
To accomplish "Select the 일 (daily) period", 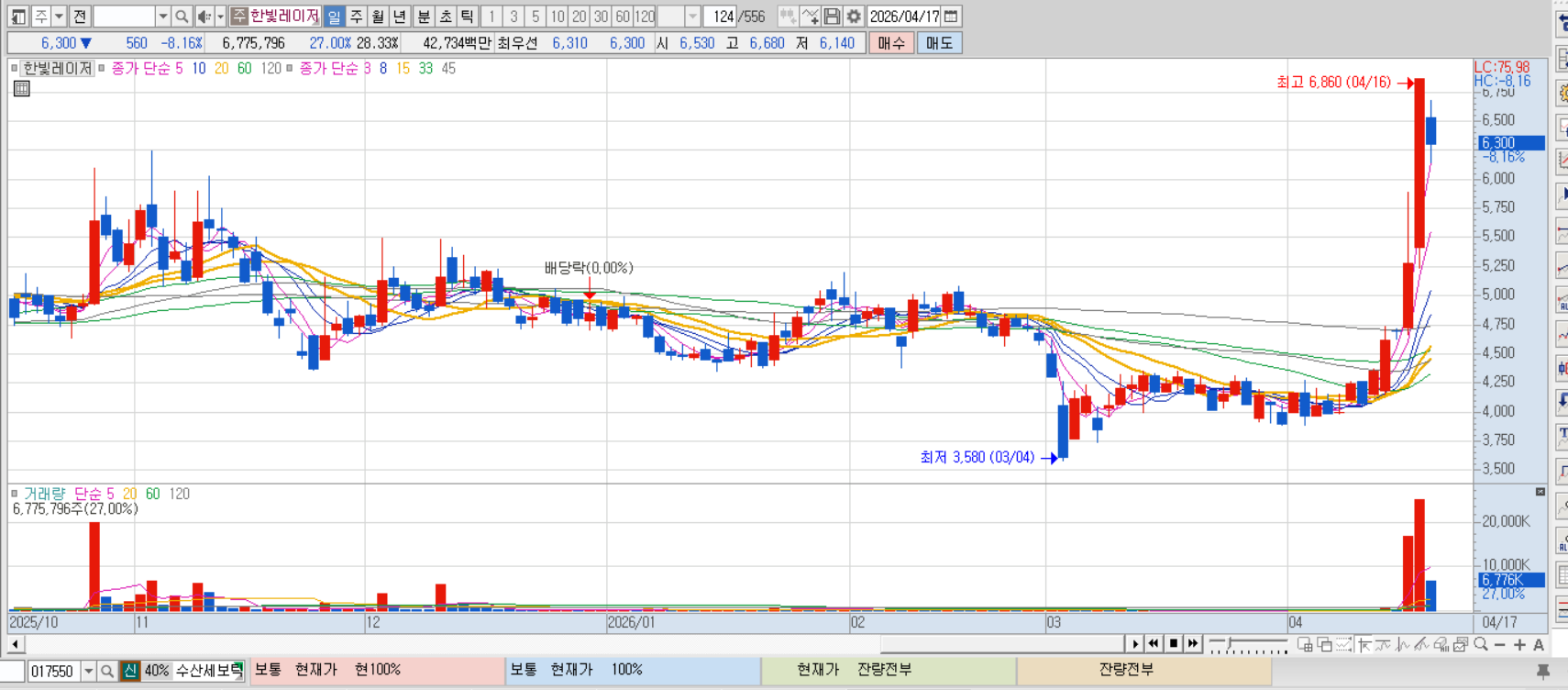I will tap(334, 17).
